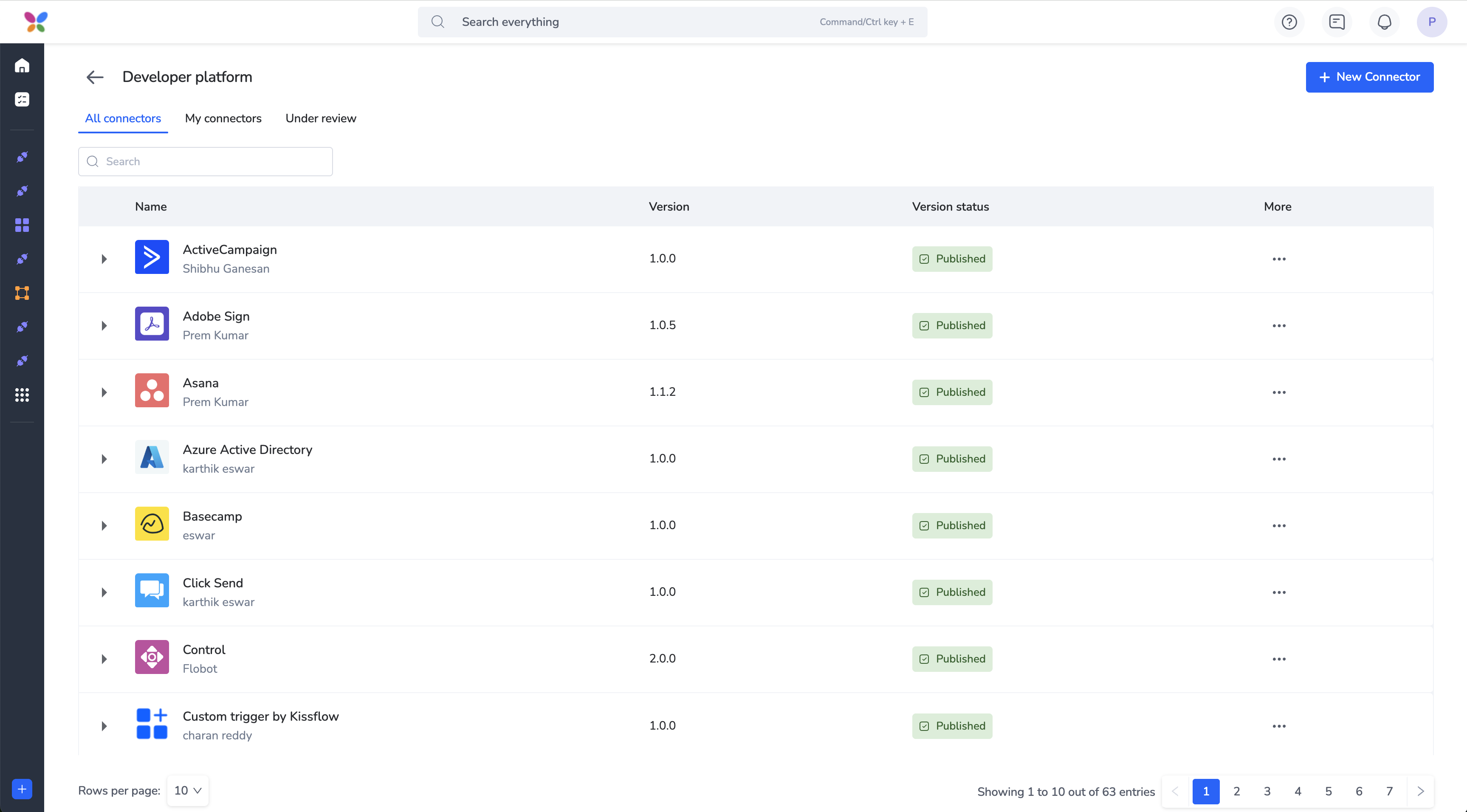Open the Kissflow butterfly logo
This screenshot has width=1467, height=812.
36,22
